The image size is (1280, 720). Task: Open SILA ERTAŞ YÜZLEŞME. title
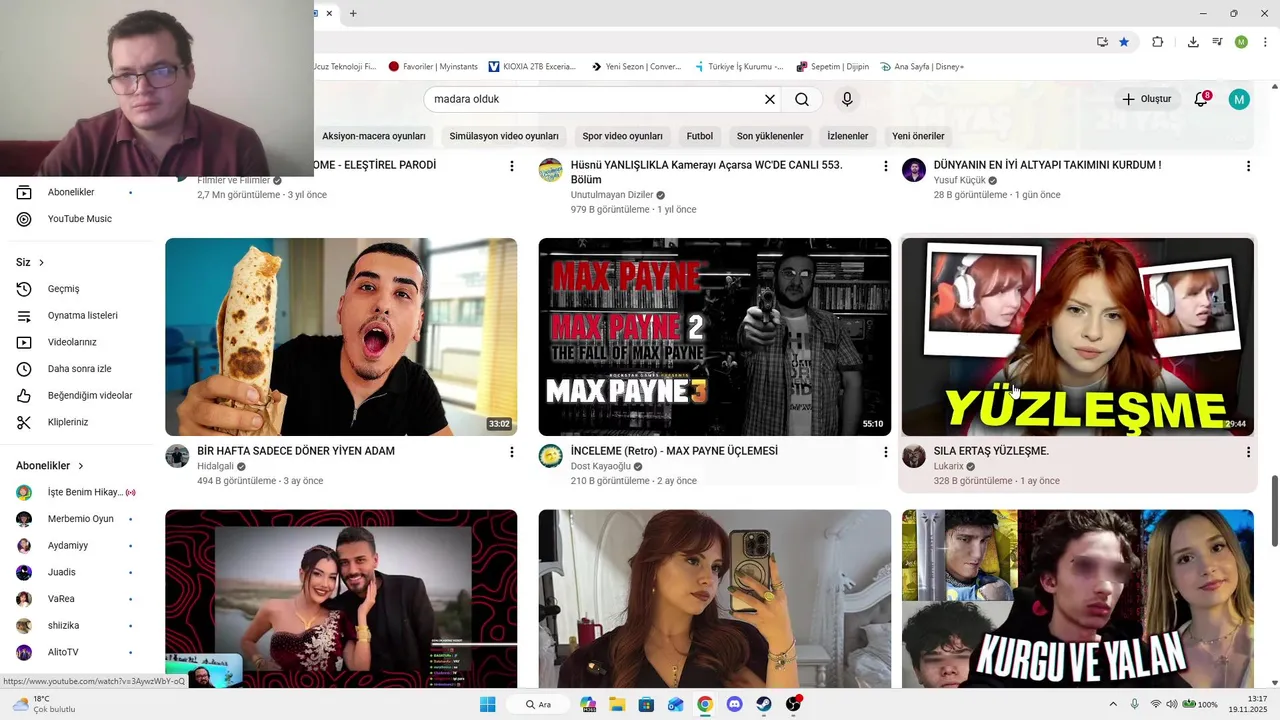coord(991,451)
